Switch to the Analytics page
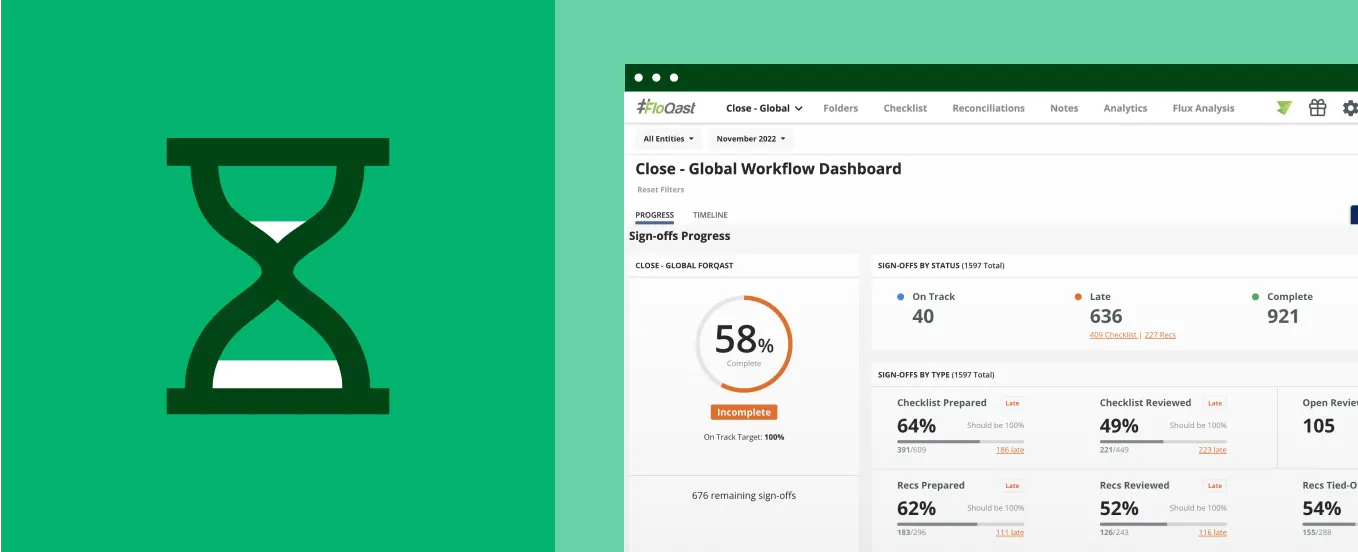 point(1125,108)
